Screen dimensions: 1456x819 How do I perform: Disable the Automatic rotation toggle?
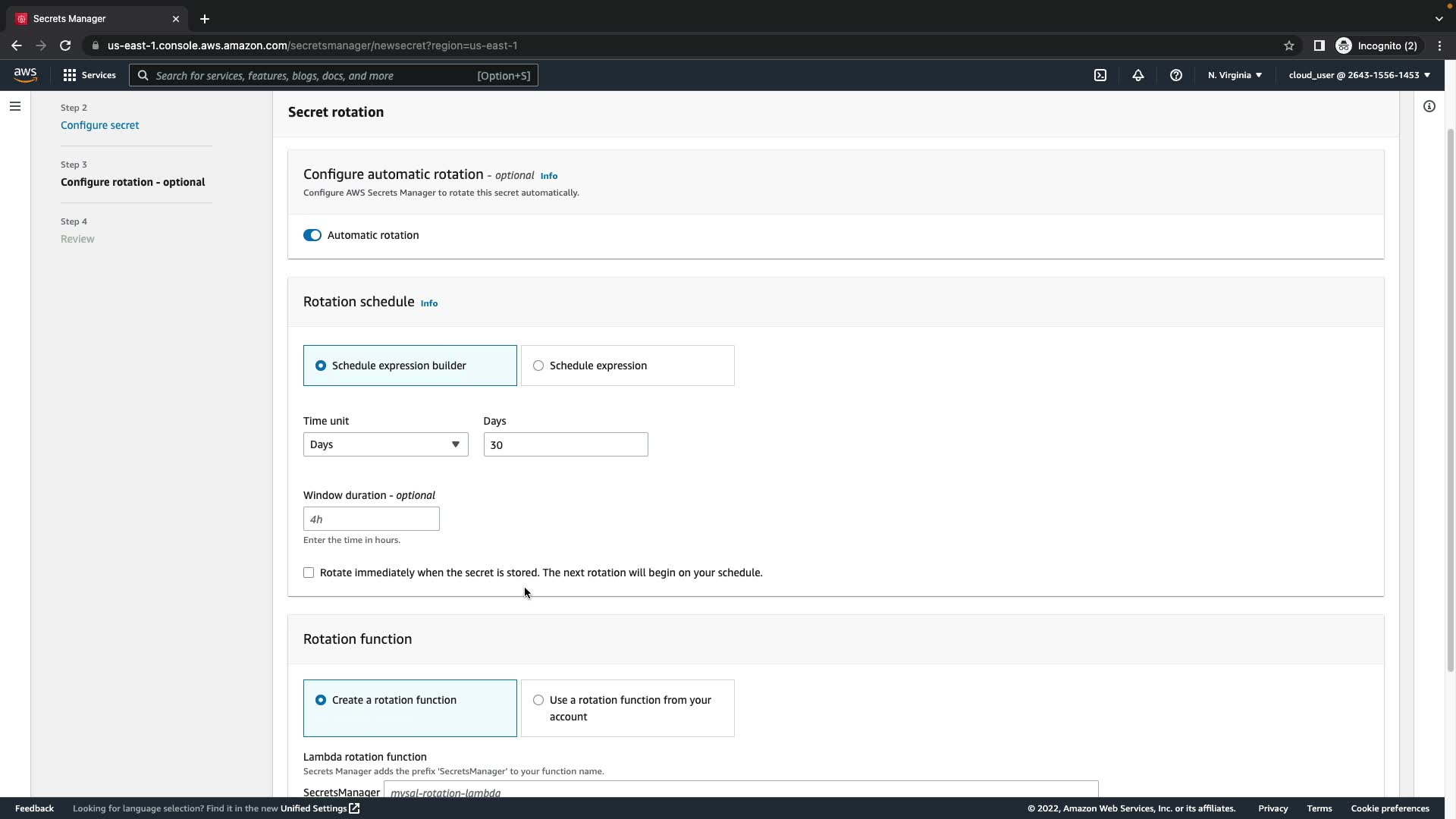[x=312, y=235]
